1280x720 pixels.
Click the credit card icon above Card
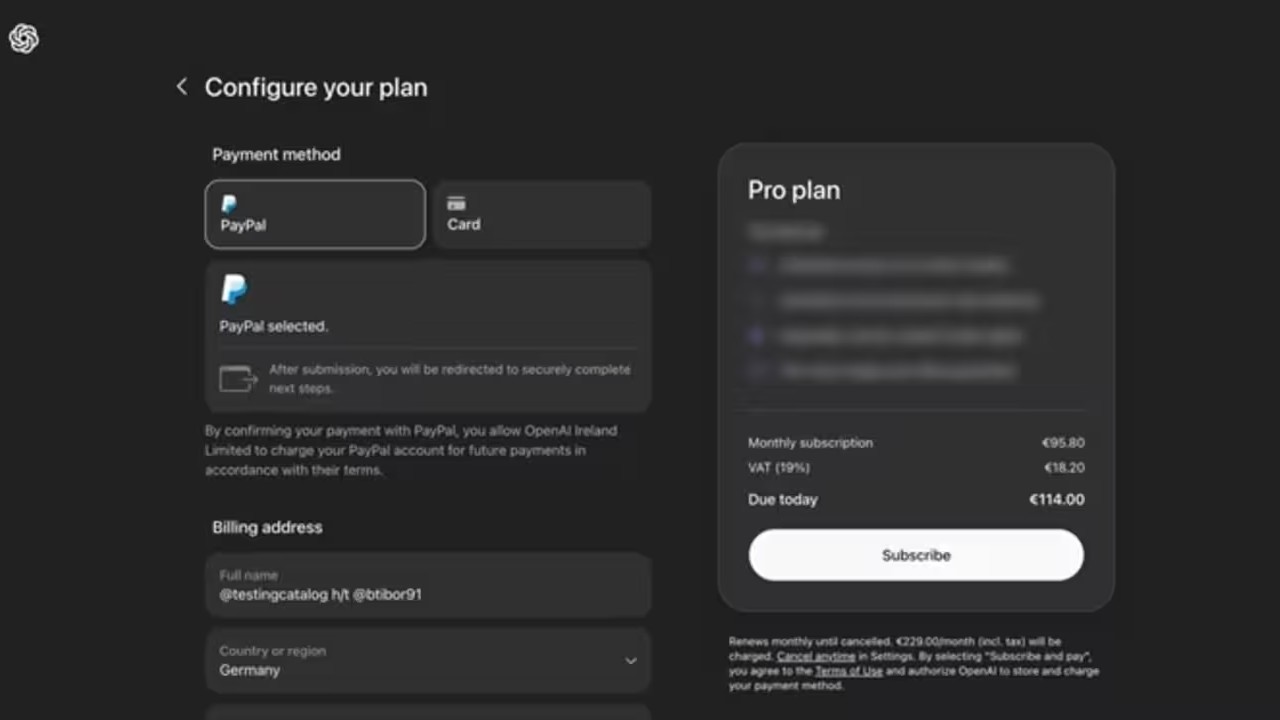pyautogui.click(x=456, y=204)
